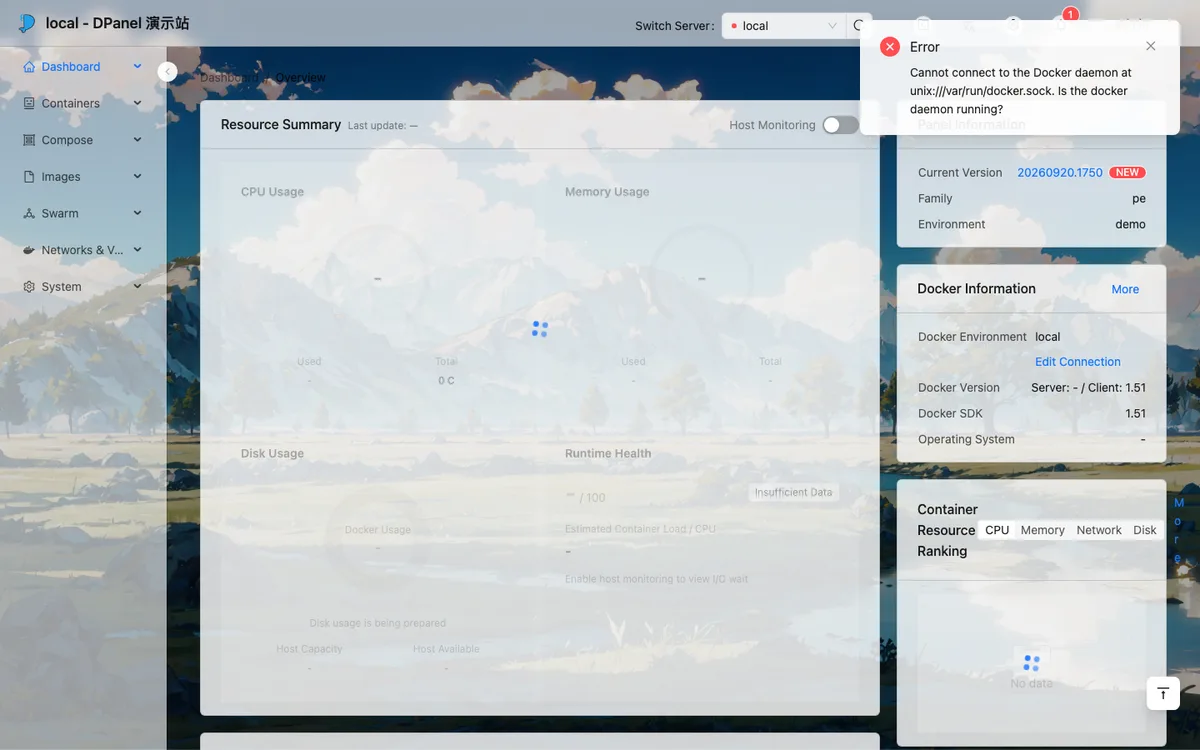Click vertical More in Container Resource Ranking
Image resolution: width=1200 pixels, height=750 pixels.
[x=1179, y=530]
